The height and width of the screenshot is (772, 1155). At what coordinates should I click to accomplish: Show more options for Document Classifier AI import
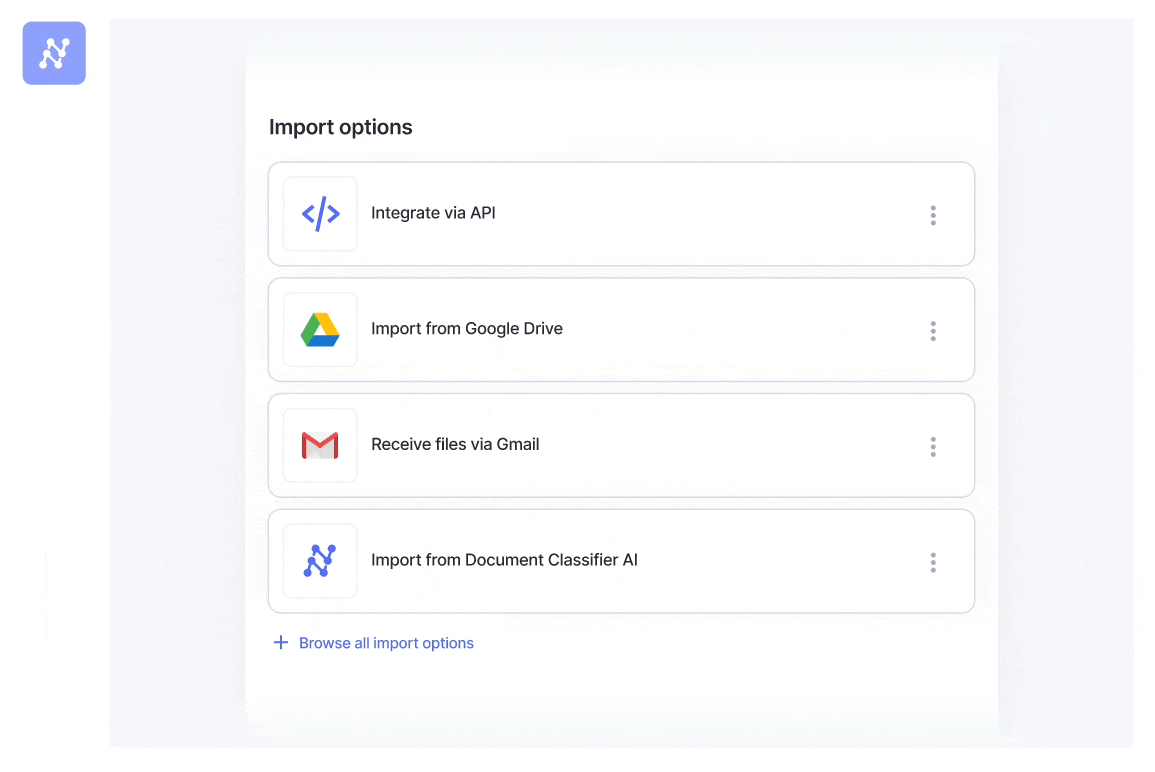click(933, 563)
